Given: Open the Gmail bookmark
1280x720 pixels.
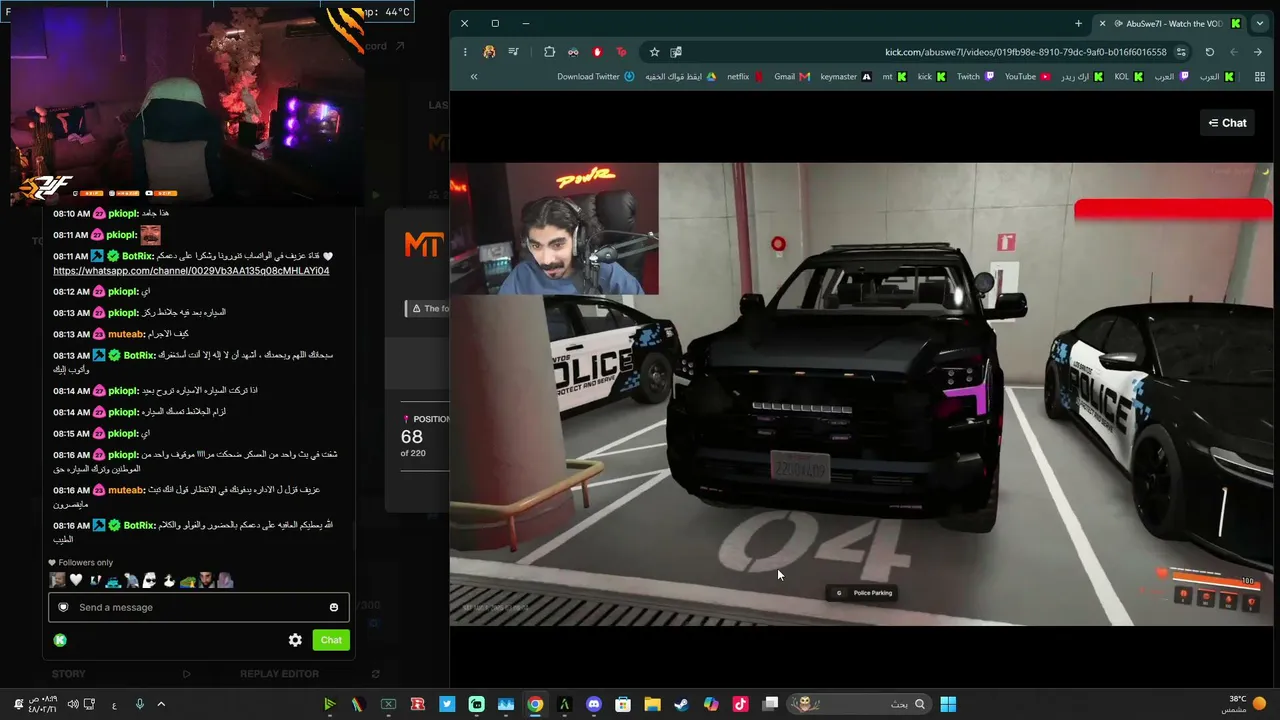Looking at the screenshot, I should coord(791,77).
